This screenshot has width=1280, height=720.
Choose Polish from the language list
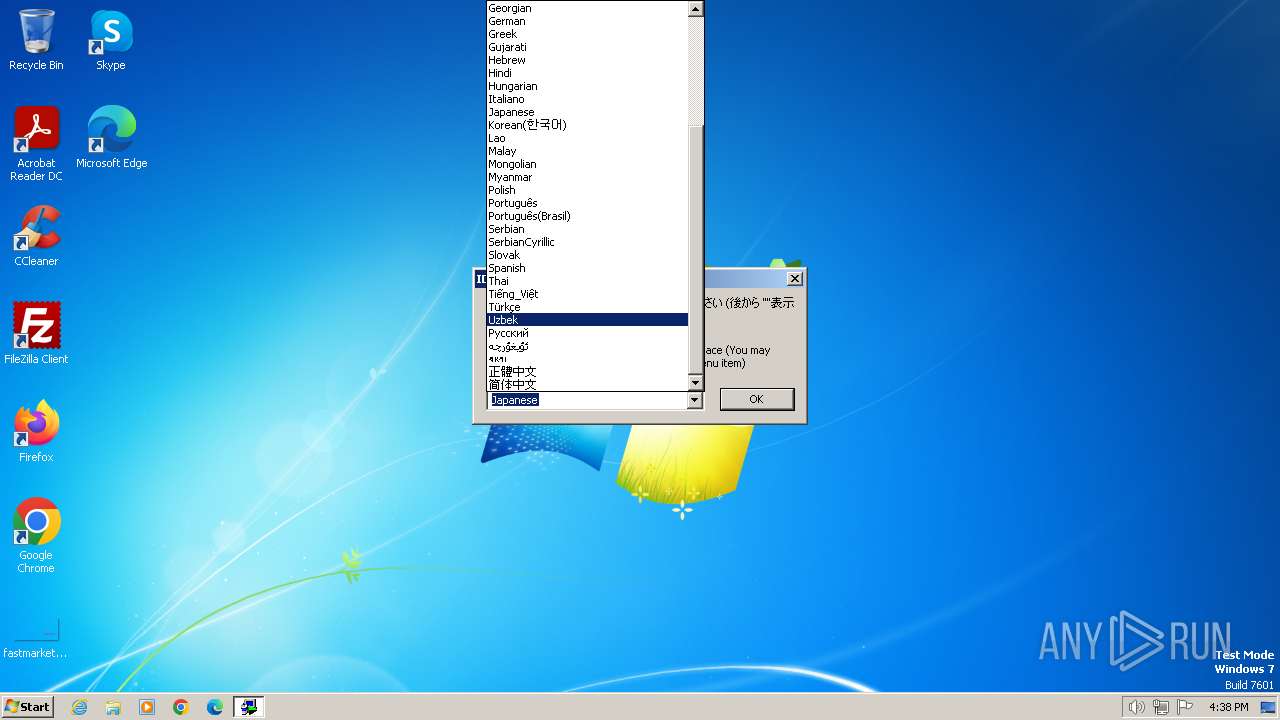coord(587,190)
